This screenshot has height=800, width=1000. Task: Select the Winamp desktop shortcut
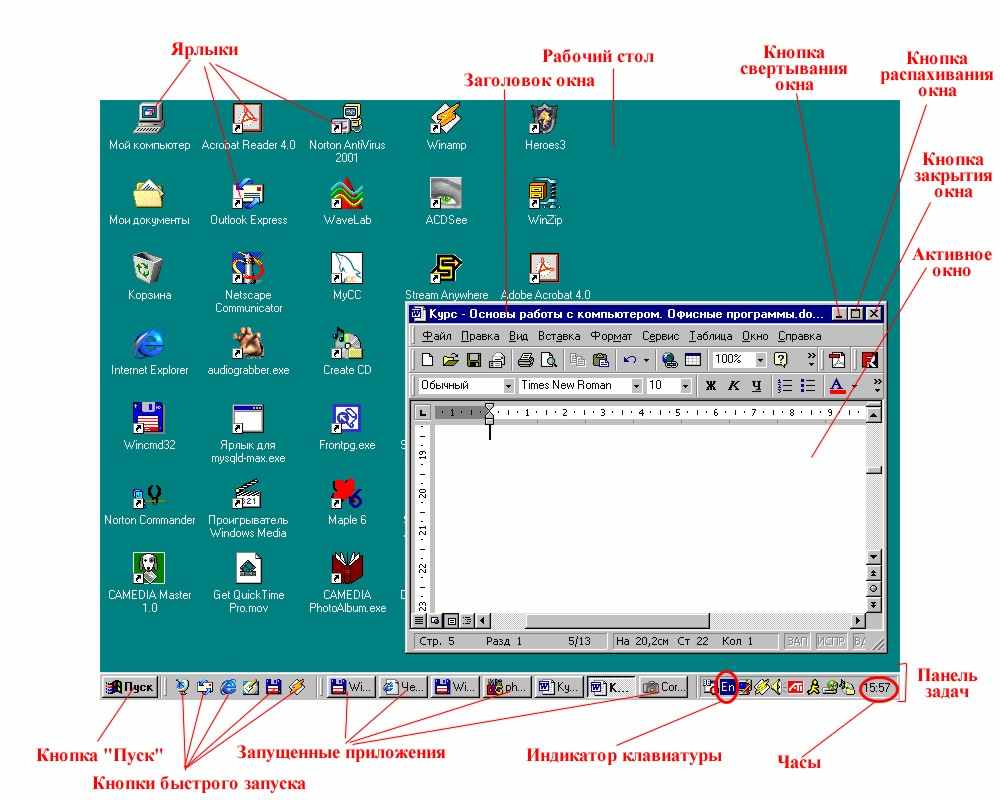tap(446, 127)
